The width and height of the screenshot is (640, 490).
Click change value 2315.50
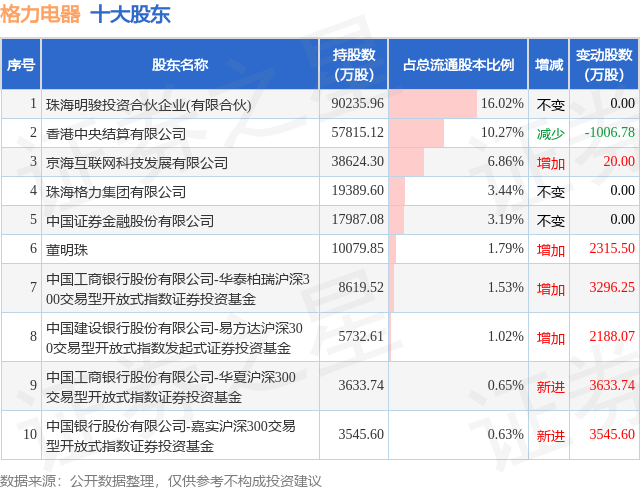pyautogui.click(x=612, y=248)
